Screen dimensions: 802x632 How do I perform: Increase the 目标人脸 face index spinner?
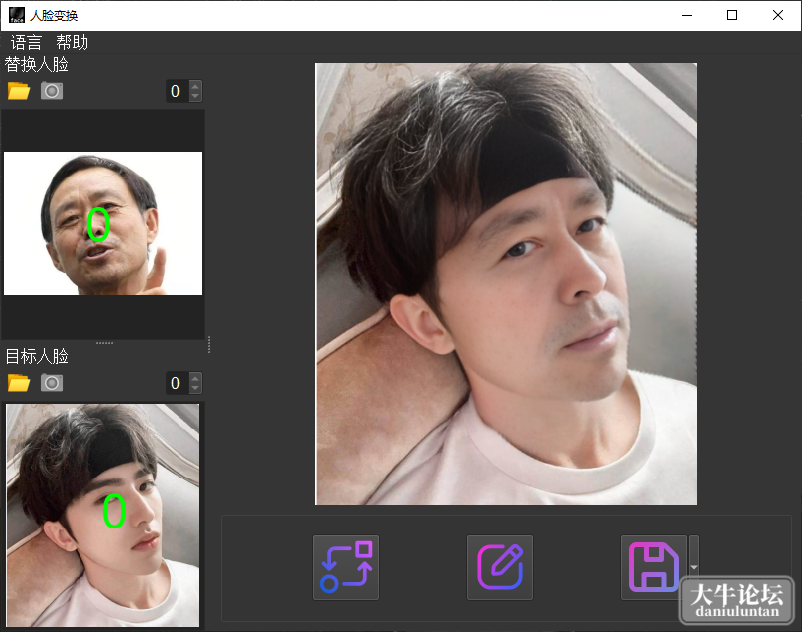pyautogui.click(x=195, y=378)
